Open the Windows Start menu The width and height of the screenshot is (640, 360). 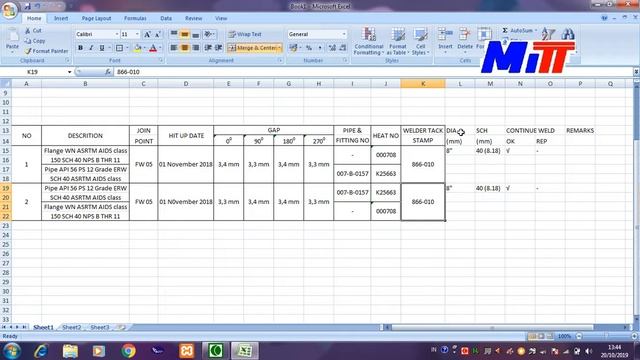coord(11,351)
